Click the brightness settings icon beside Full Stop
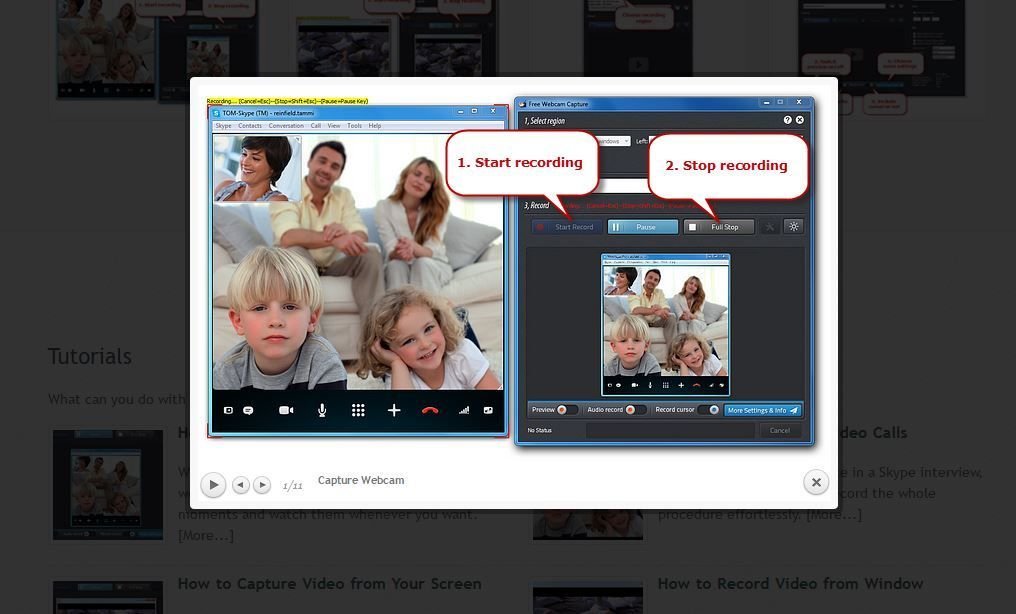The height and width of the screenshot is (614, 1016). (x=793, y=227)
